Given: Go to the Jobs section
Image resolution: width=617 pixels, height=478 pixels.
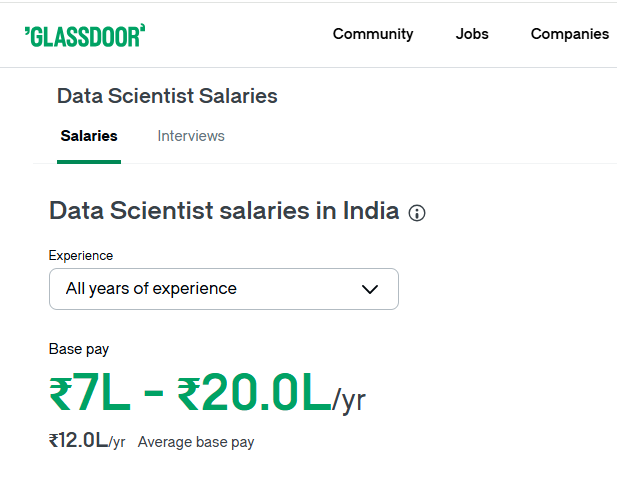Looking at the screenshot, I should [472, 34].
